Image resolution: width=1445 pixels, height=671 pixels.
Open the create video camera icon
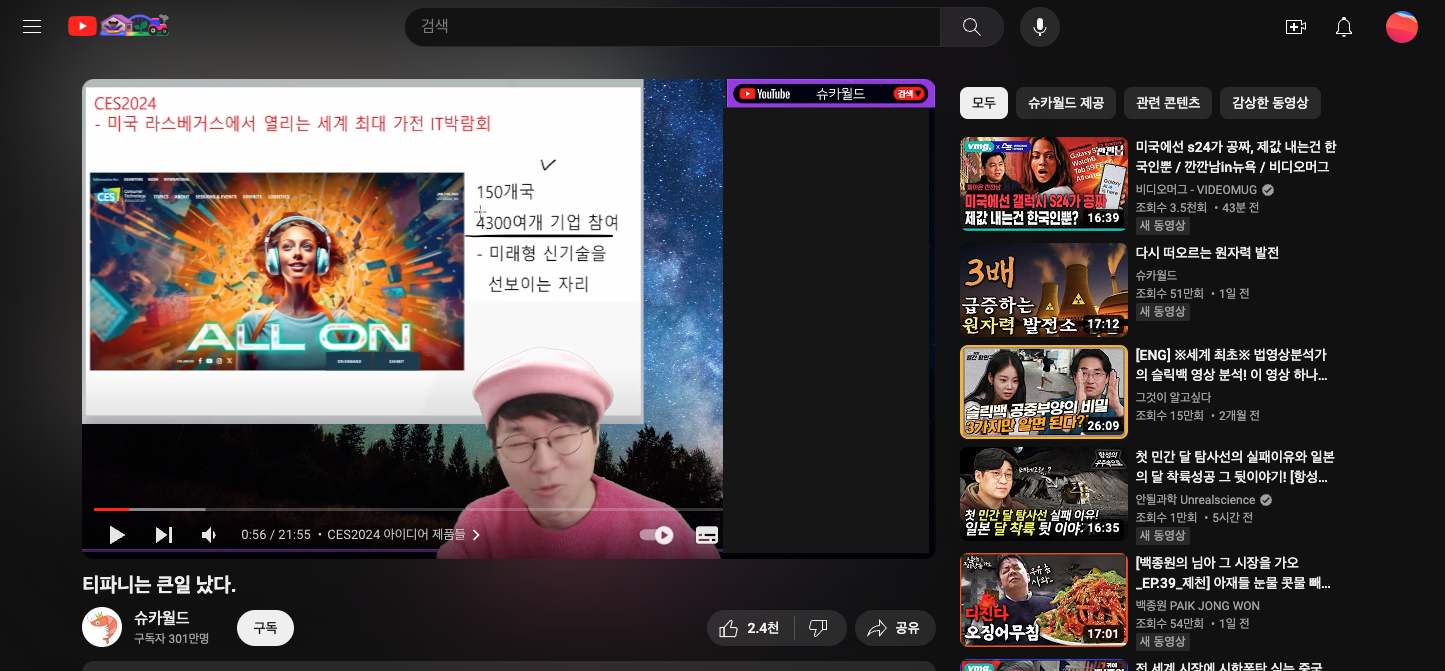point(1296,27)
